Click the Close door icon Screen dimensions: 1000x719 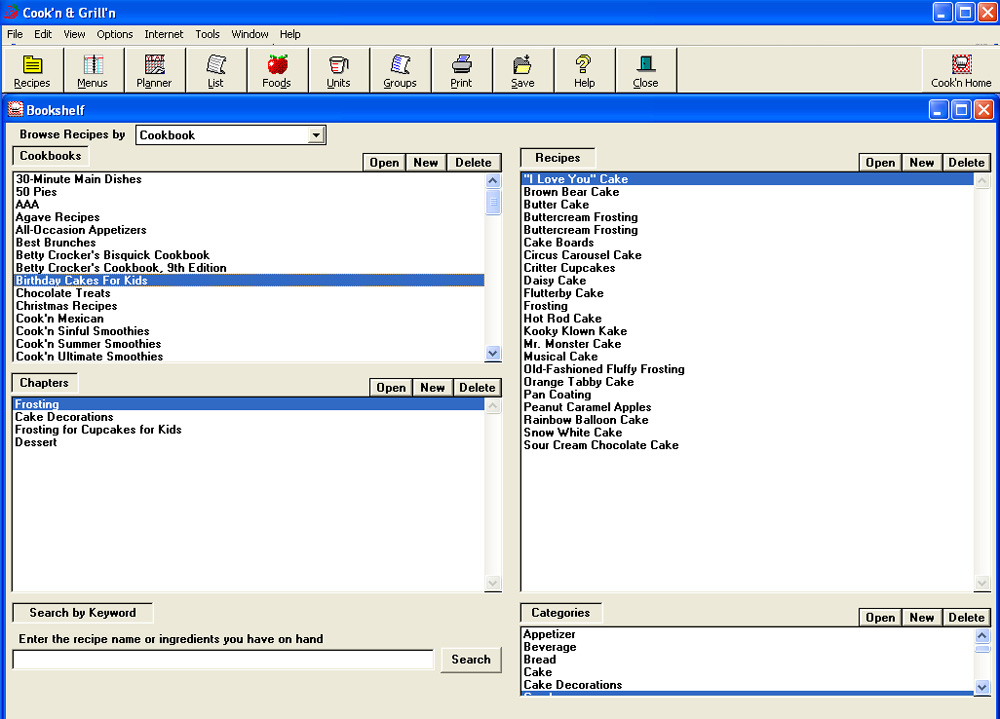[x=645, y=70]
